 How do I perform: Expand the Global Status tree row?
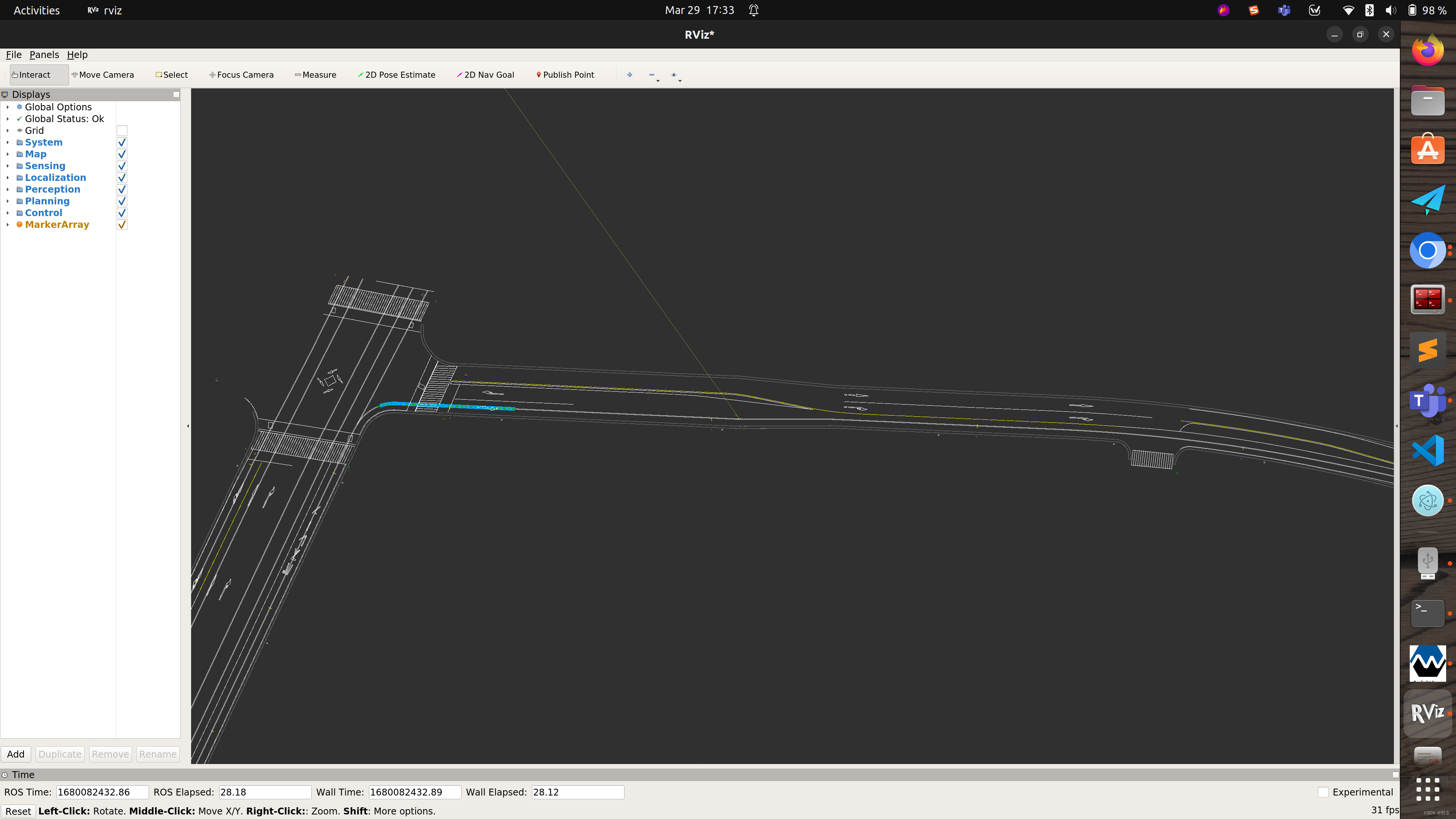click(x=7, y=119)
